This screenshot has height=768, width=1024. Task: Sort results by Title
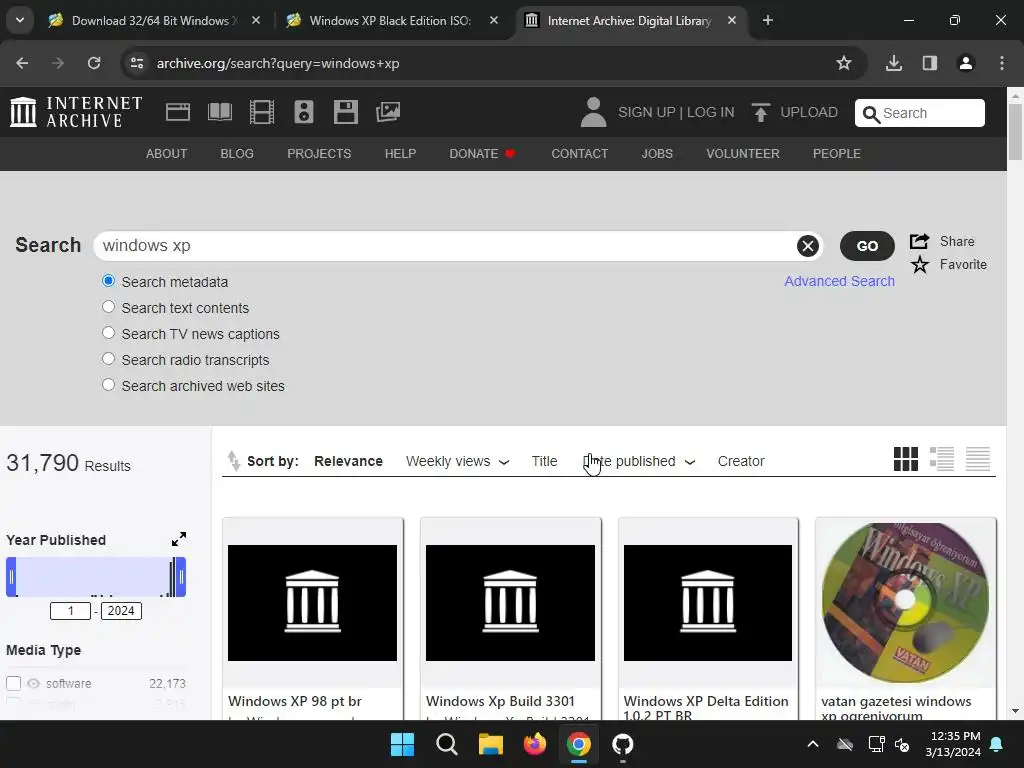coord(544,461)
